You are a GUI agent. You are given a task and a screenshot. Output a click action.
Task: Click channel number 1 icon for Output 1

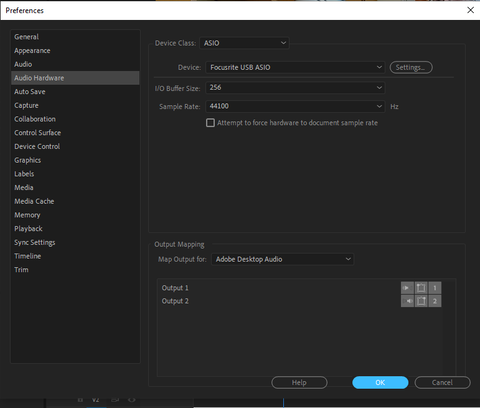point(435,288)
